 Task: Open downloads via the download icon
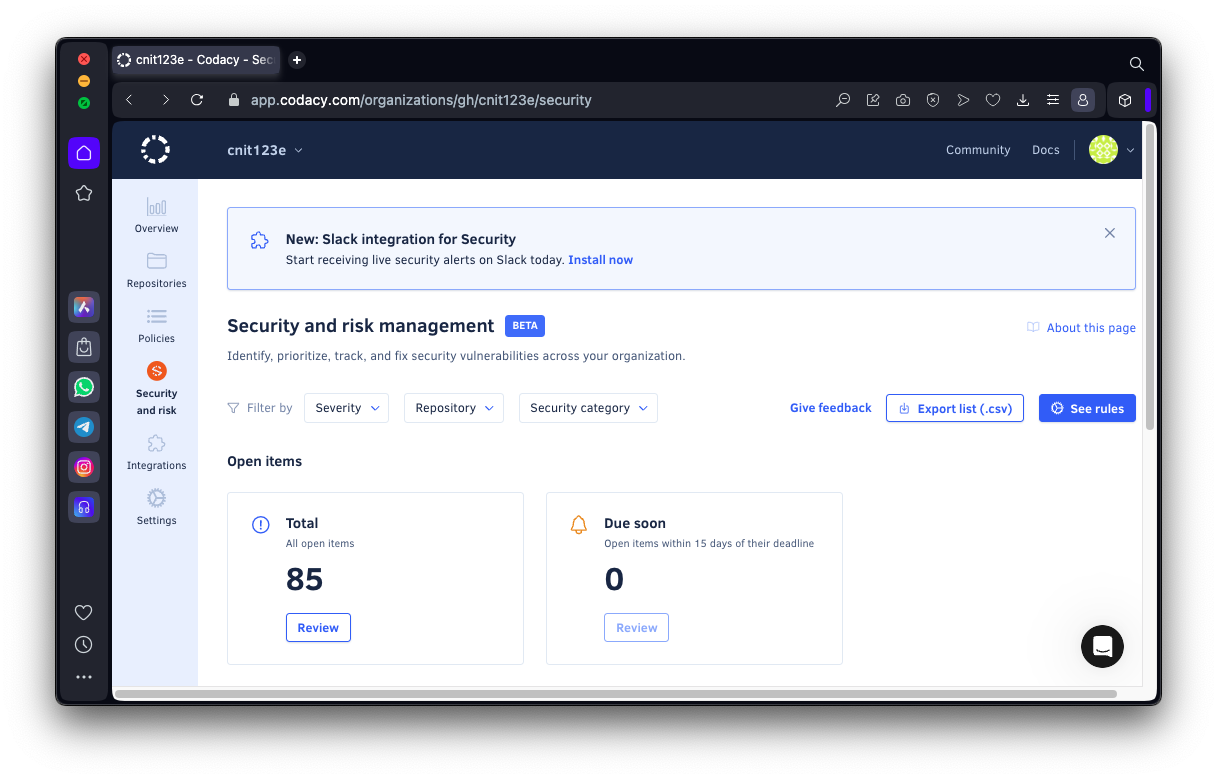pyautogui.click(x=1023, y=100)
